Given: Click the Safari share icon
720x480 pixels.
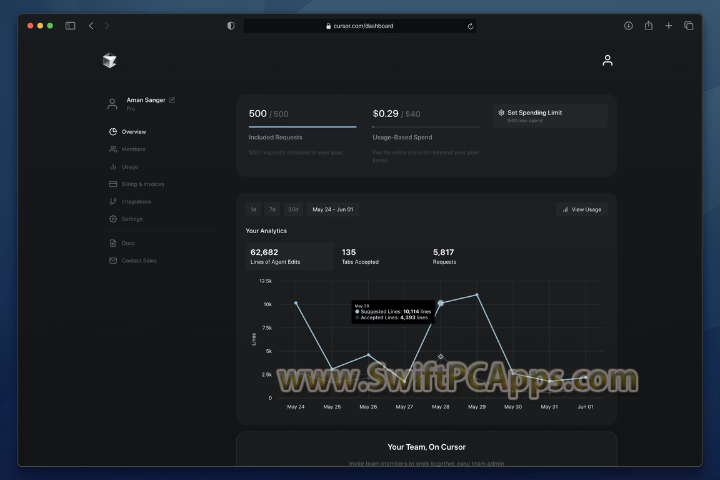Looking at the screenshot, I should (x=648, y=25).
